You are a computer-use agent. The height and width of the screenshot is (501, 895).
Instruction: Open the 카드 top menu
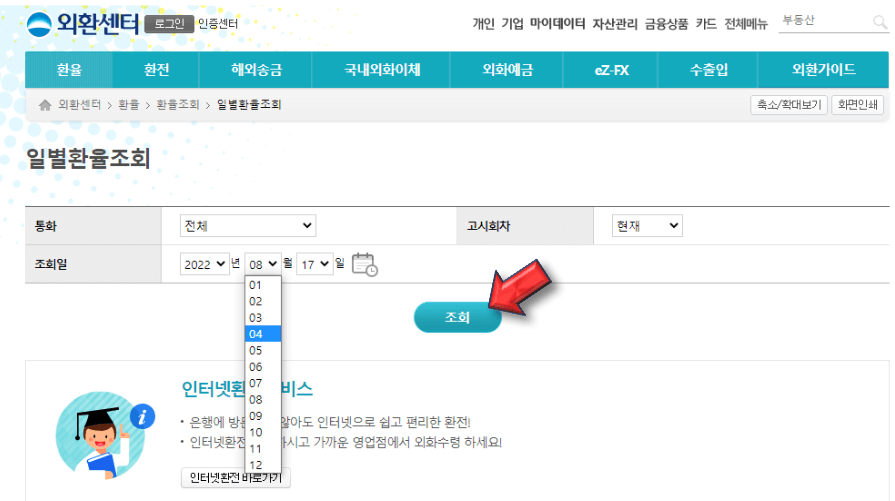(x=706, y=23)
